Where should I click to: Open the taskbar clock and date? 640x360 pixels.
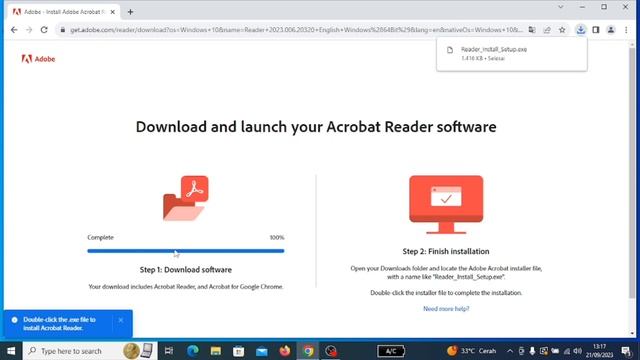599,351
